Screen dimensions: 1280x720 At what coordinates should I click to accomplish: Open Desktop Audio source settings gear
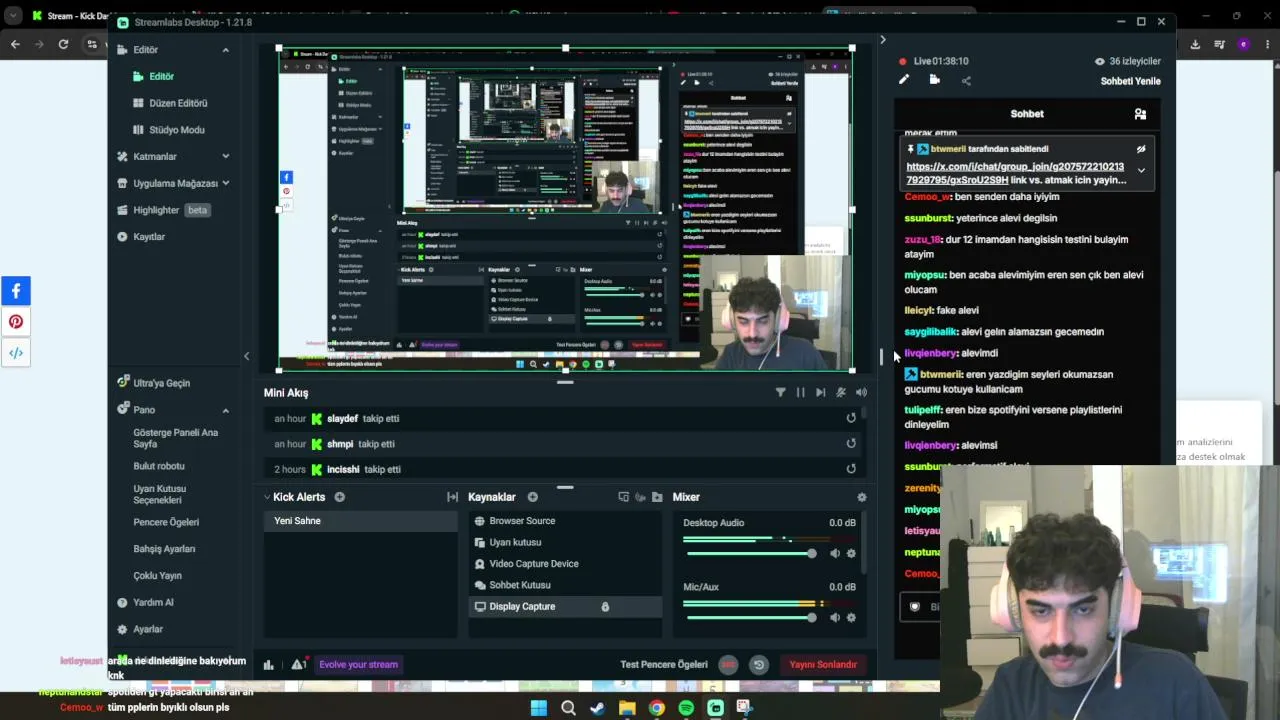tap(851, 554)
